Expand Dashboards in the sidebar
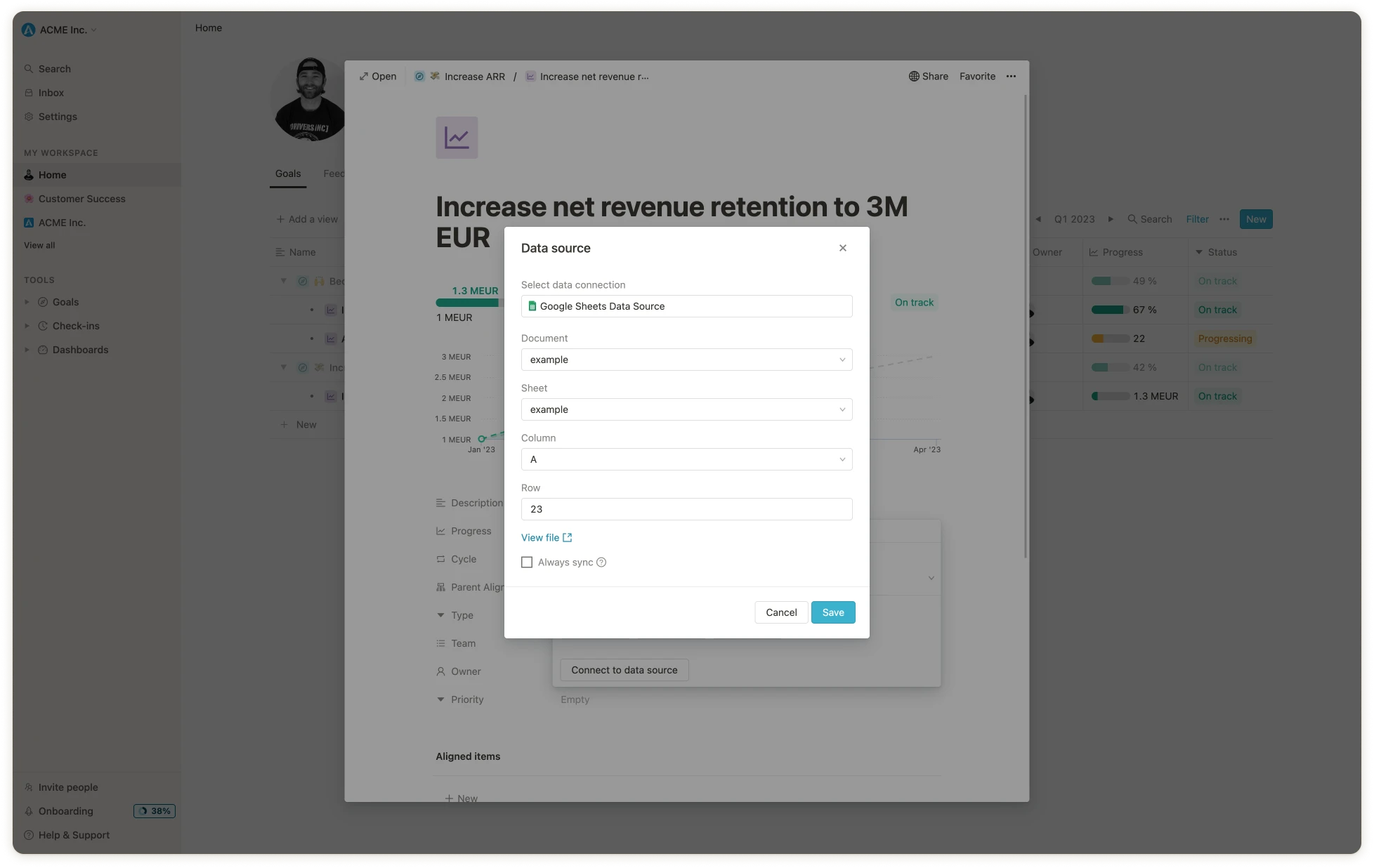 [x=27, y=350]
